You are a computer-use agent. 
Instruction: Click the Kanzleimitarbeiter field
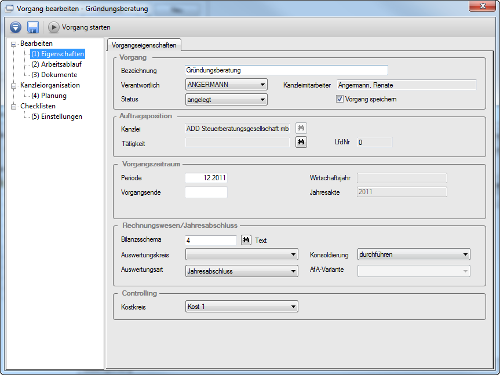406,85
